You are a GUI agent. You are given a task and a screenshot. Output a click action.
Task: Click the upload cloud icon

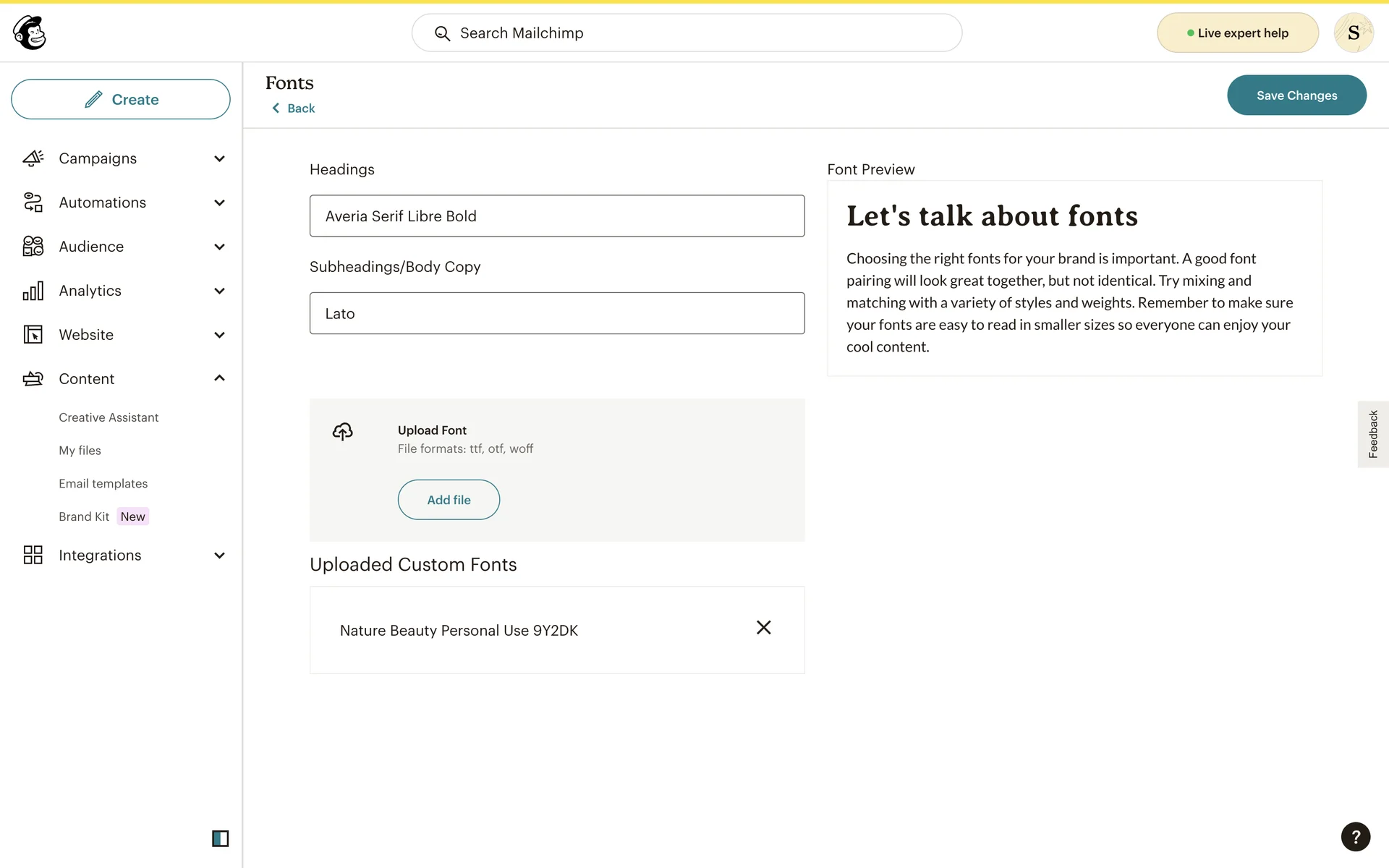(x=342, y=432)
